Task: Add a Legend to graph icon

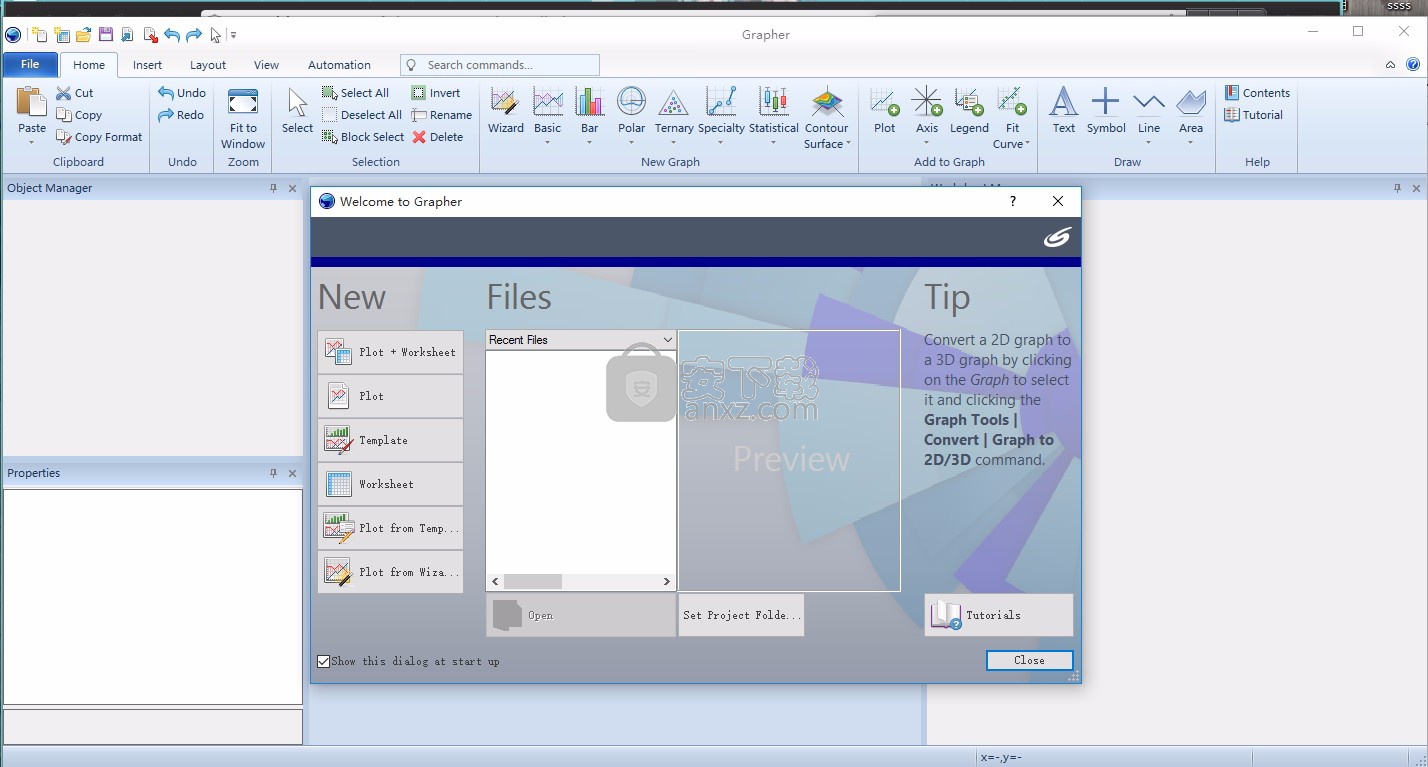Action: point(969,102)
